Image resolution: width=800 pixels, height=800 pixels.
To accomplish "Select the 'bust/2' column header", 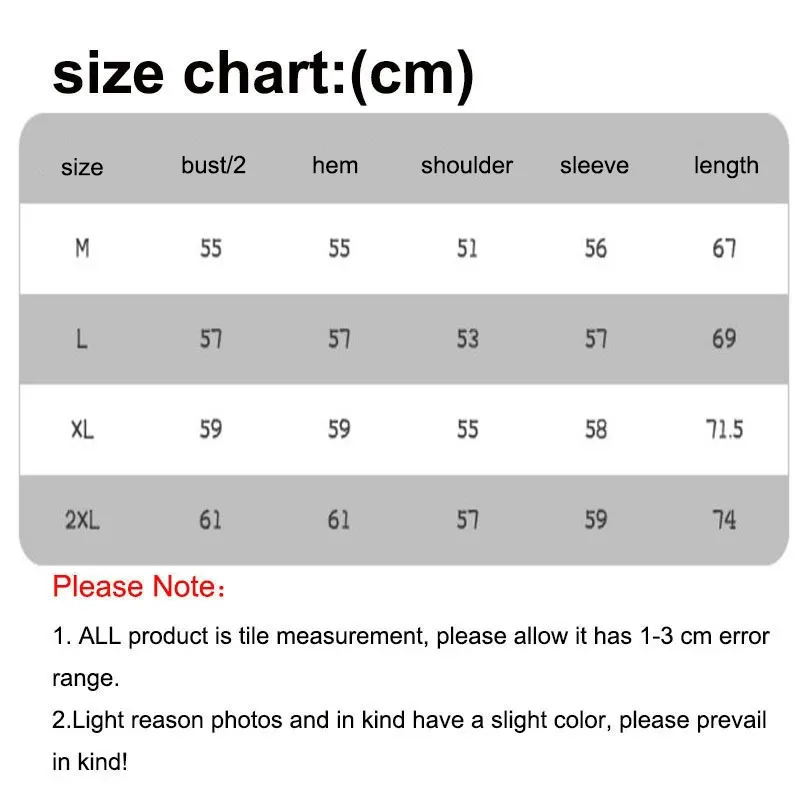I will tap(213, 165).
